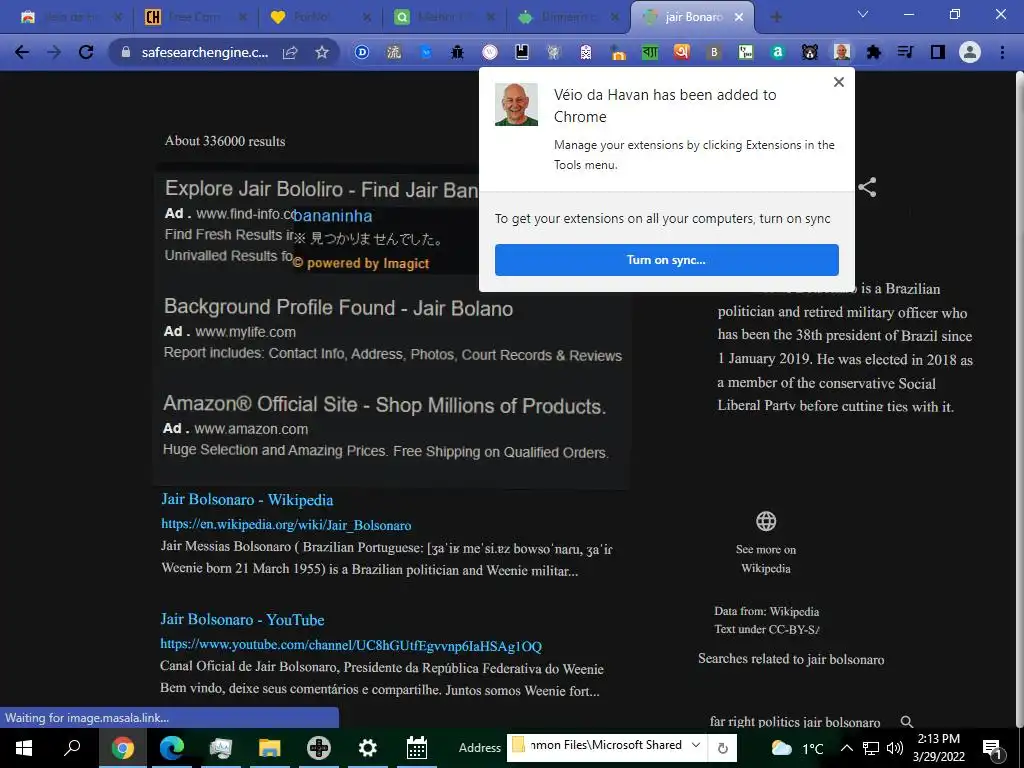Open File Explorer from the taskbar
The width and height of the screenshot is (1024, 768).
coord(269,748)
